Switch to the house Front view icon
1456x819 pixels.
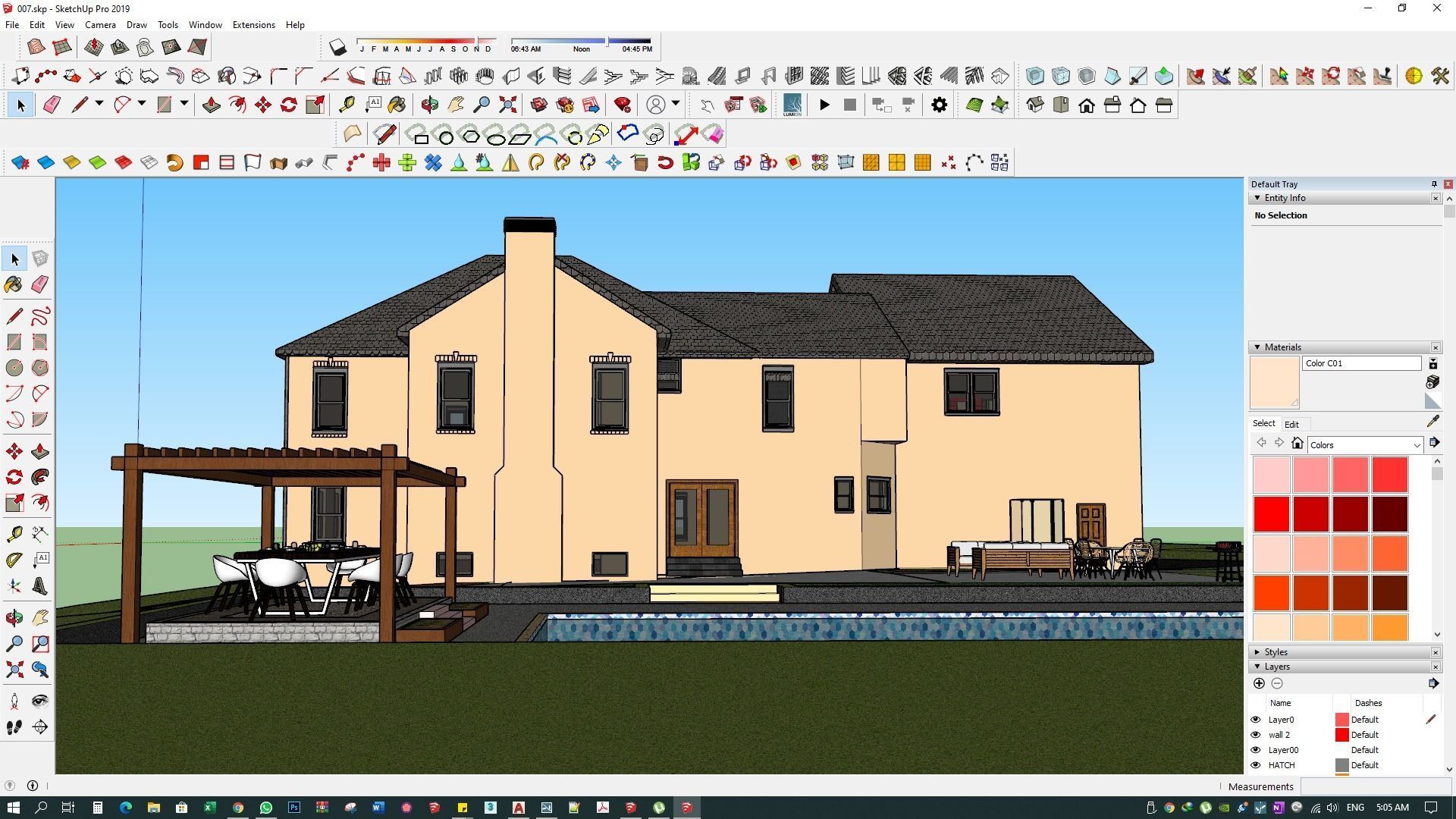1087,105
